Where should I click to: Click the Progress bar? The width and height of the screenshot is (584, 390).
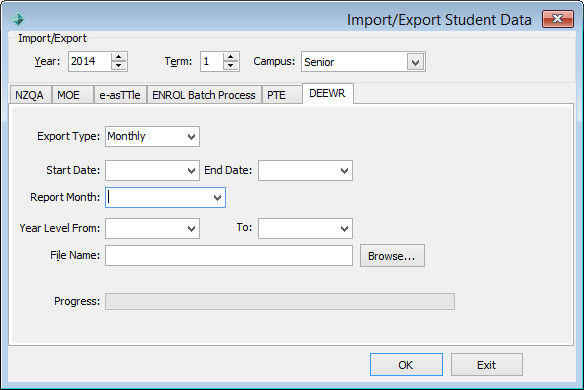[280, 301]
